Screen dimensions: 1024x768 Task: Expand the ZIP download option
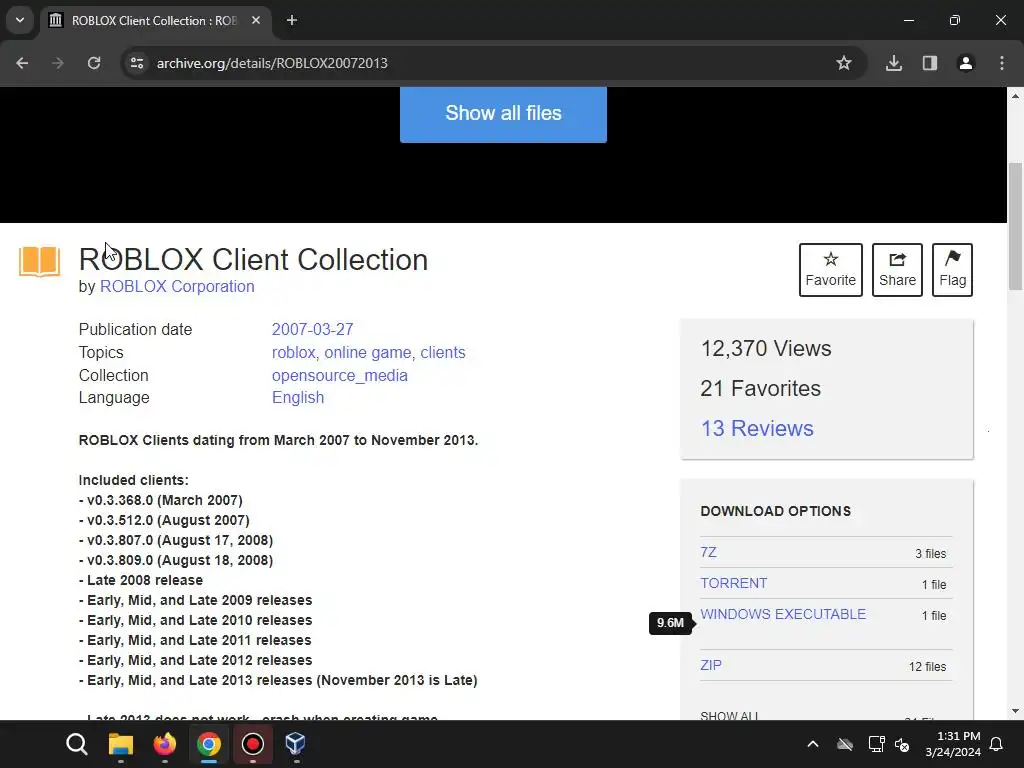(711, 665)
